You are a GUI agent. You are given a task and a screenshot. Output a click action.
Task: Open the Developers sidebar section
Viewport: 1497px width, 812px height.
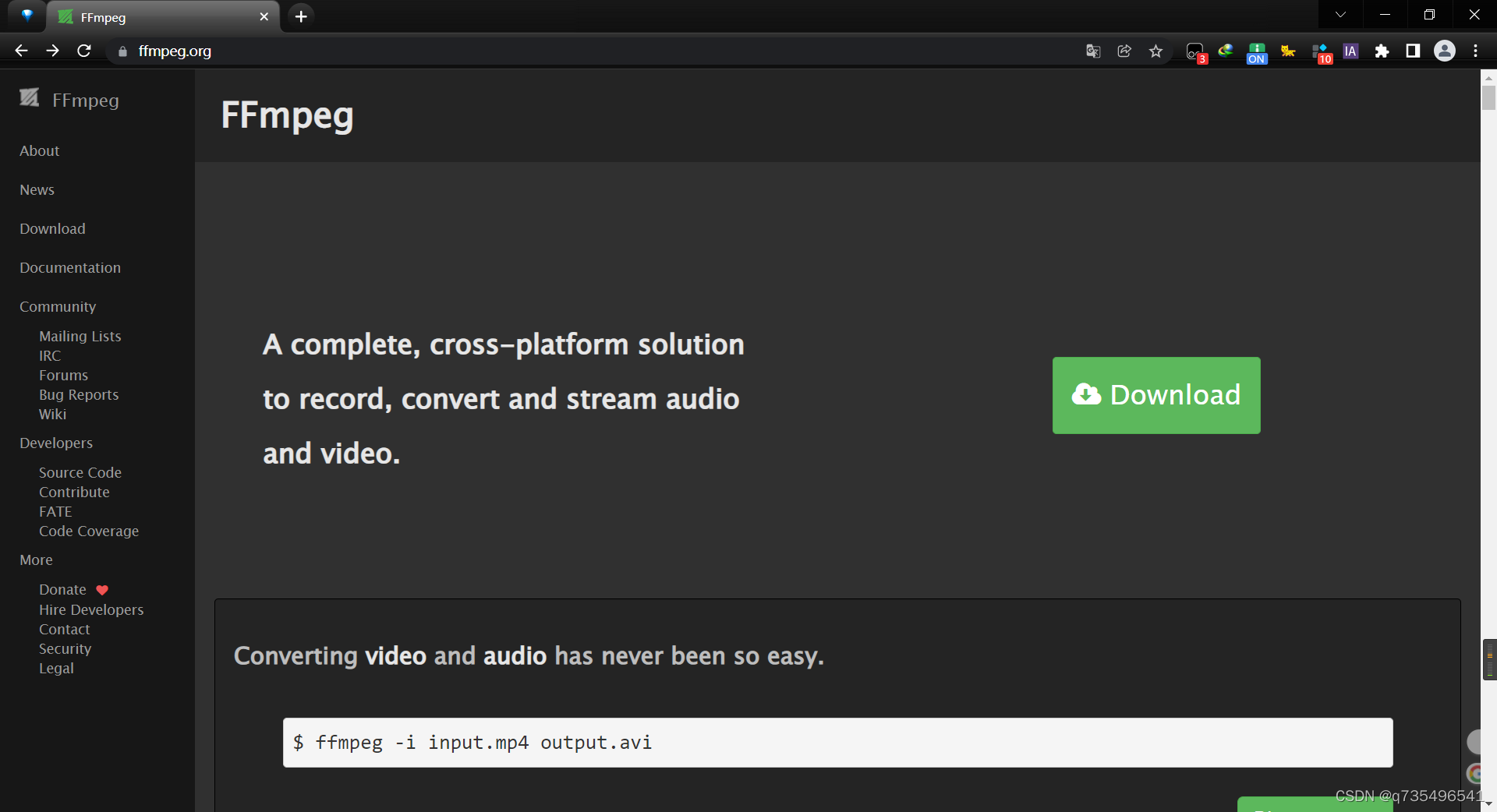pos(56,443)
